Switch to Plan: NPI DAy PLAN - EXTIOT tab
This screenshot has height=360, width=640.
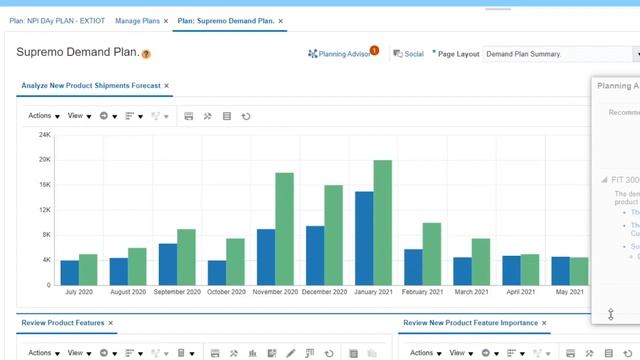[x=57, y=21]
